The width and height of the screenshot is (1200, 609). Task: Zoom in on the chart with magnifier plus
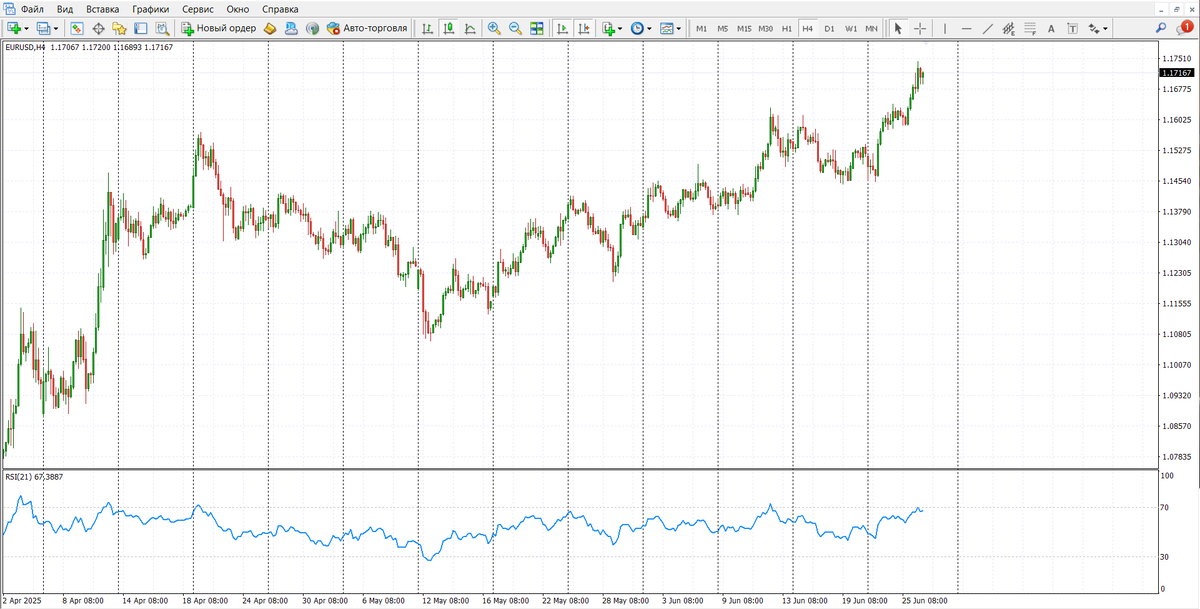coord(494,28)
